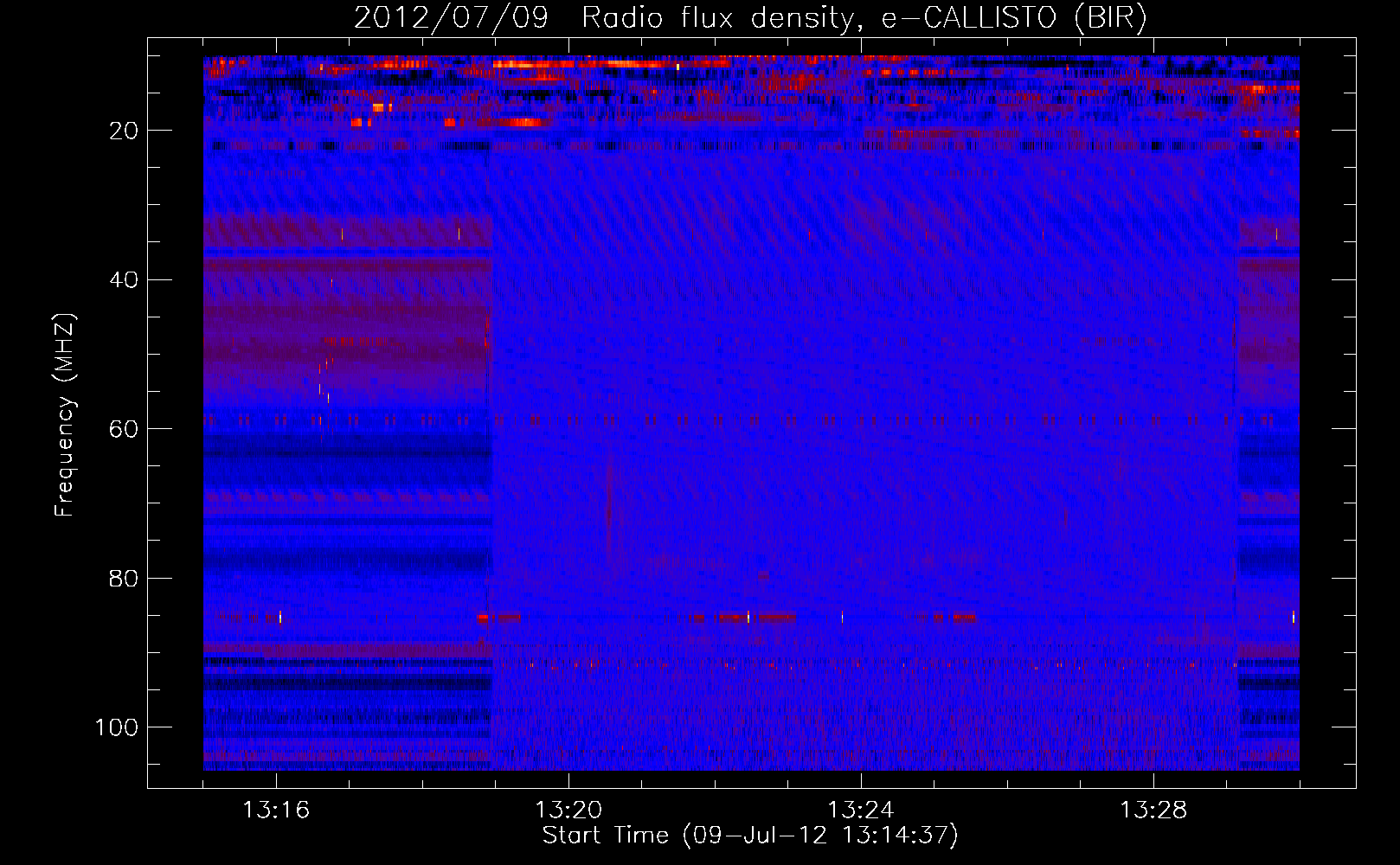The height and width of the screenshot is (865, 1400).
Task: Click the '20' frequency tick label
Action: click(124, 131)
